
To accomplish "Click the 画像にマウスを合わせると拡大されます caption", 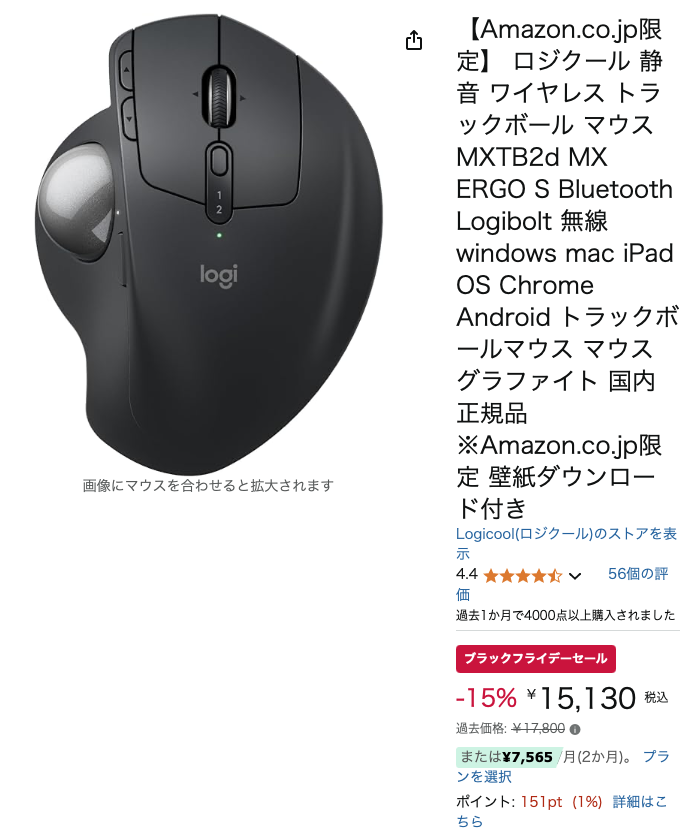I will tap(208, 485).
